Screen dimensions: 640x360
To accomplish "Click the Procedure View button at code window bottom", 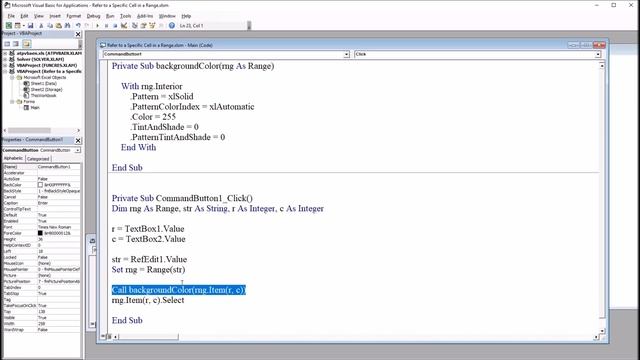I will 104,337.
